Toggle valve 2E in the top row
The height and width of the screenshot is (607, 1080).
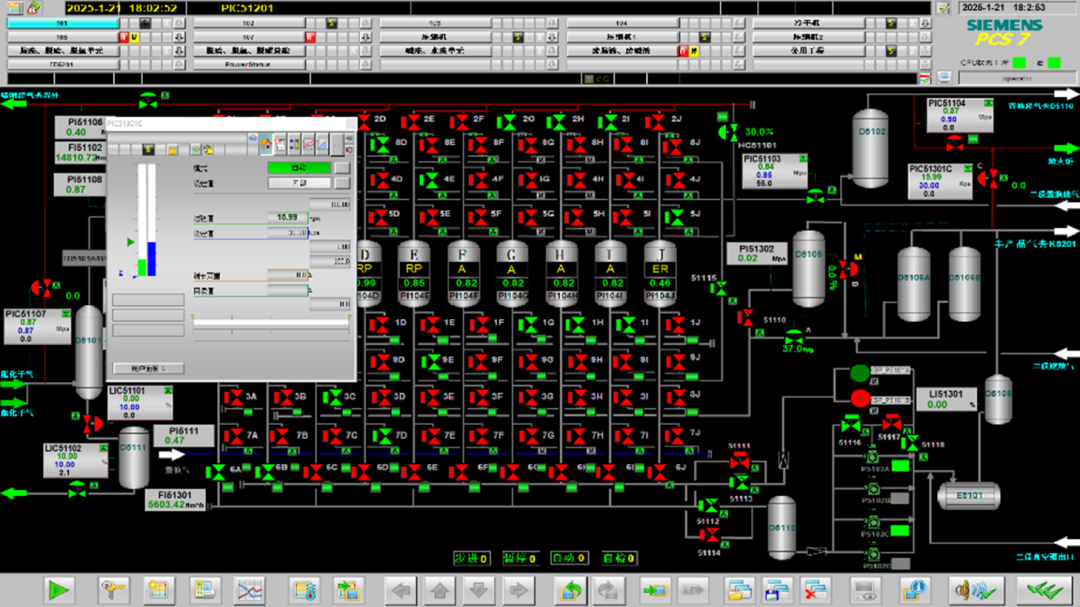[x=412, y=123]
